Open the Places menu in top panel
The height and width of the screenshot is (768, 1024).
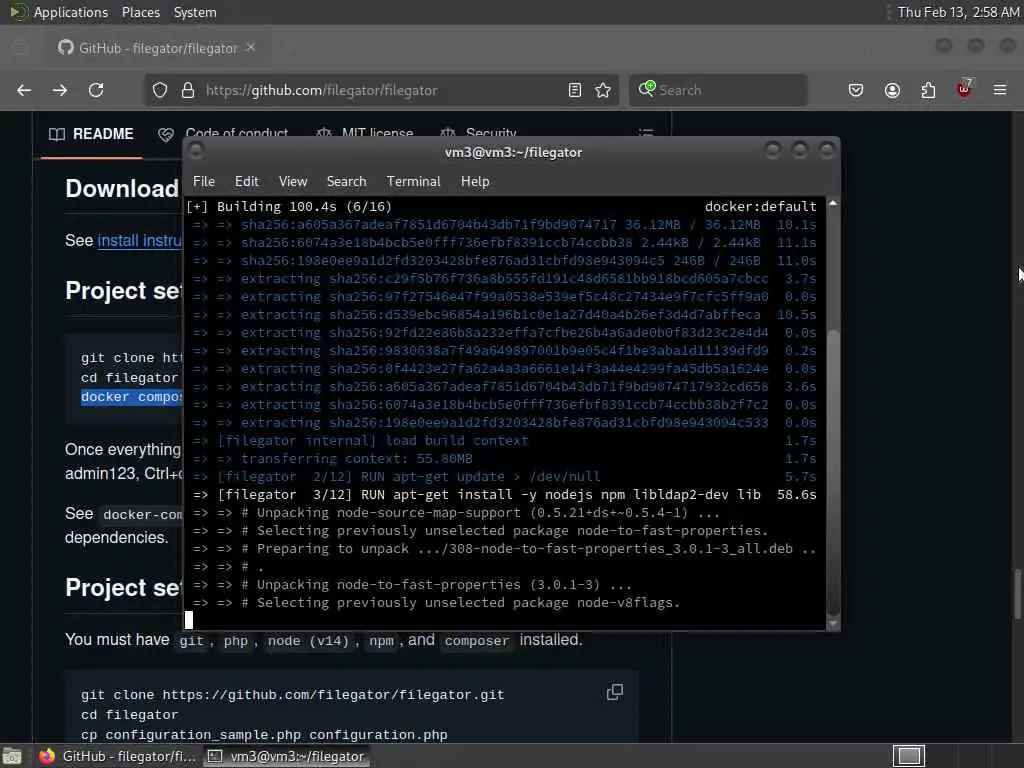[x=140, y=12]
